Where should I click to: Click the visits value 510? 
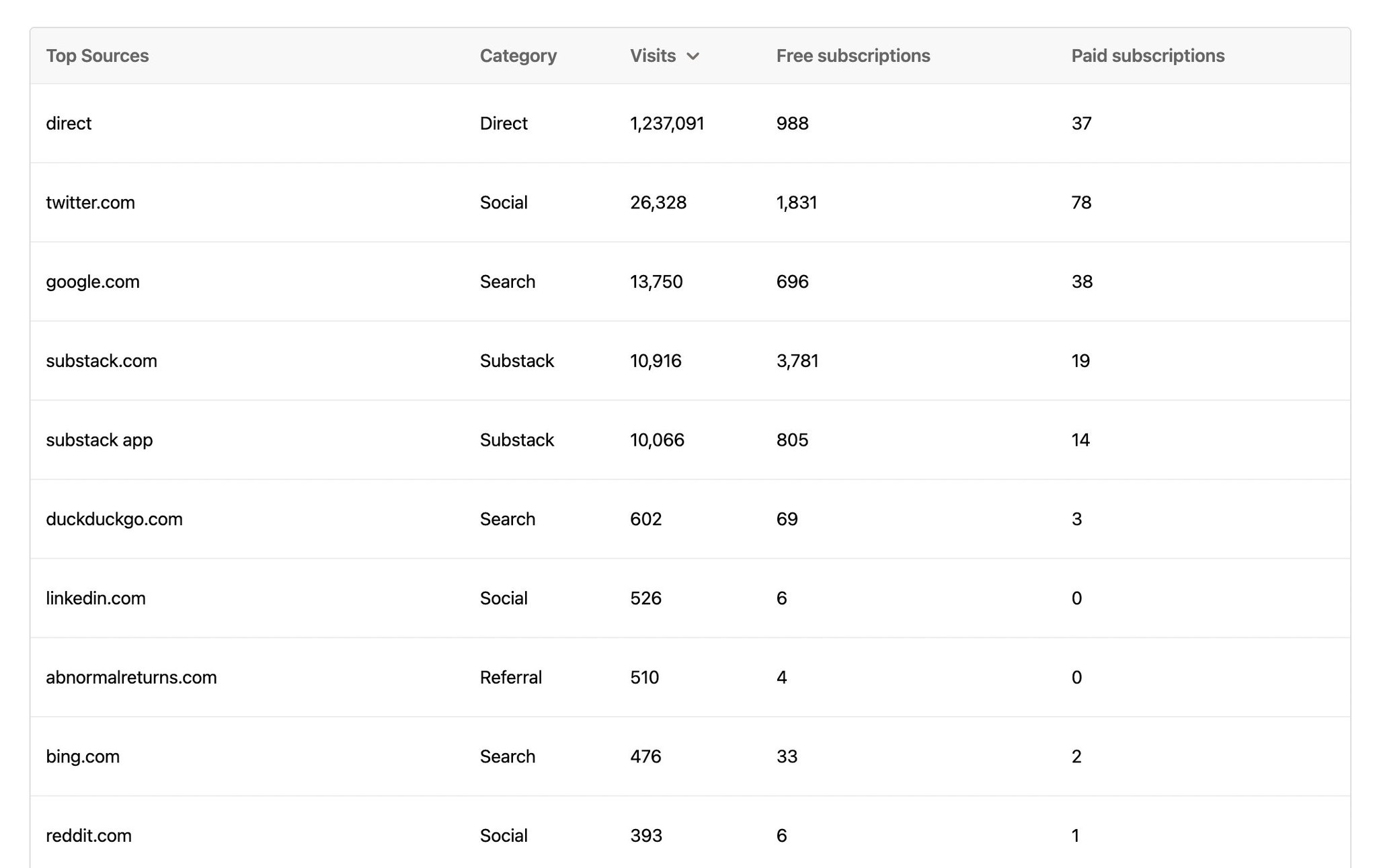click(645, 678)
